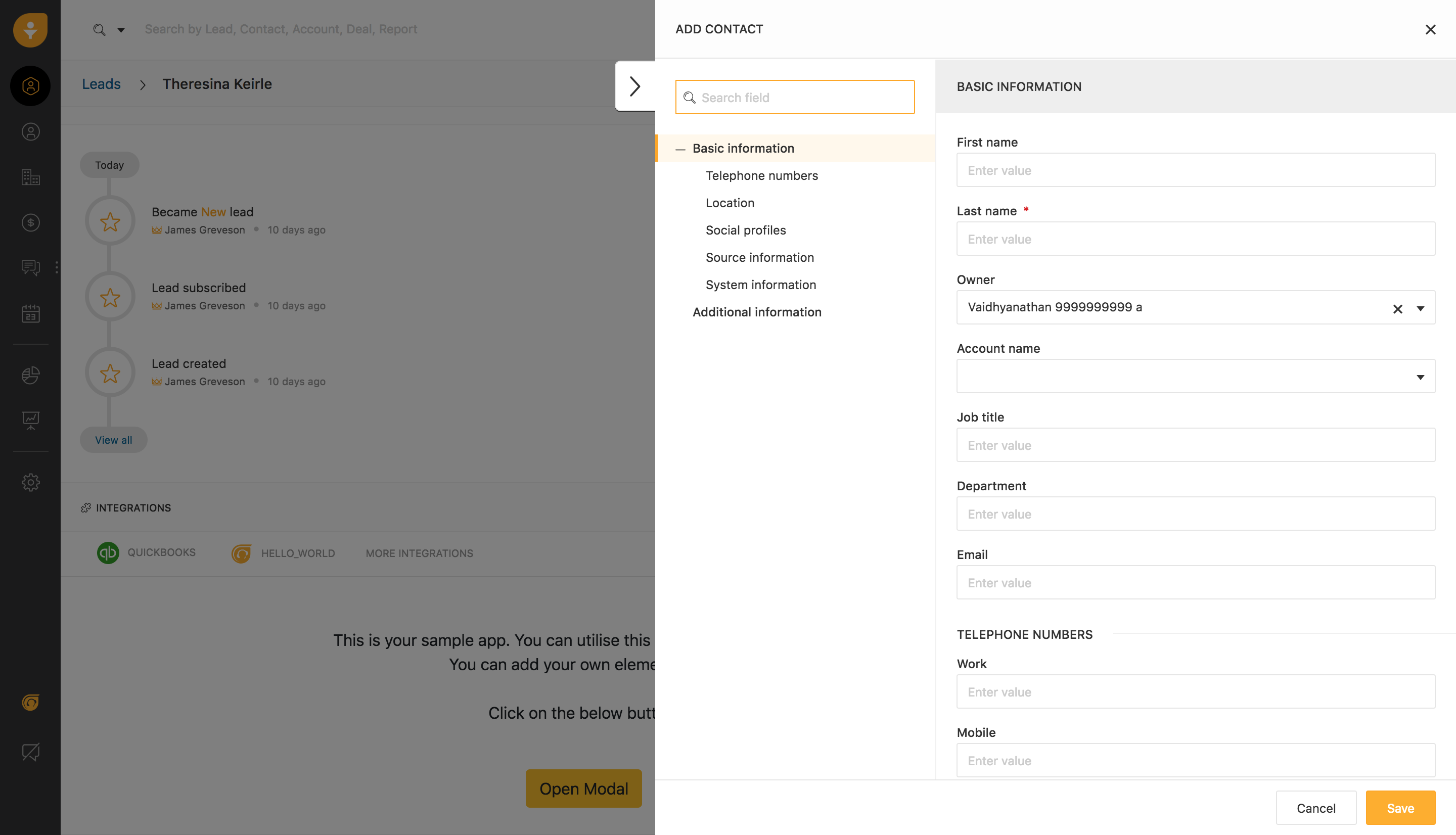Screen dimensions: 1456x835
Task: Open the search type dropdown arrow
Action: [121, 30]
